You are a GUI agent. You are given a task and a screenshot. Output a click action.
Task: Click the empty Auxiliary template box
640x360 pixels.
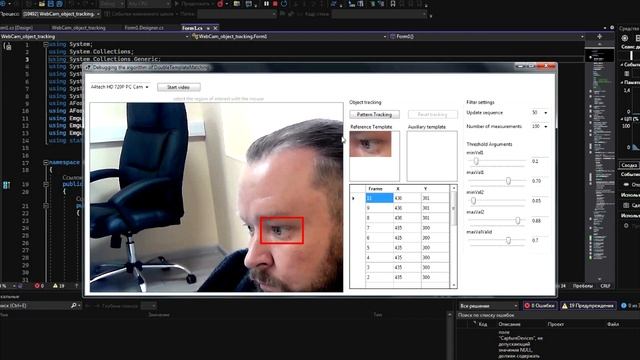click(x=432, y=156)
